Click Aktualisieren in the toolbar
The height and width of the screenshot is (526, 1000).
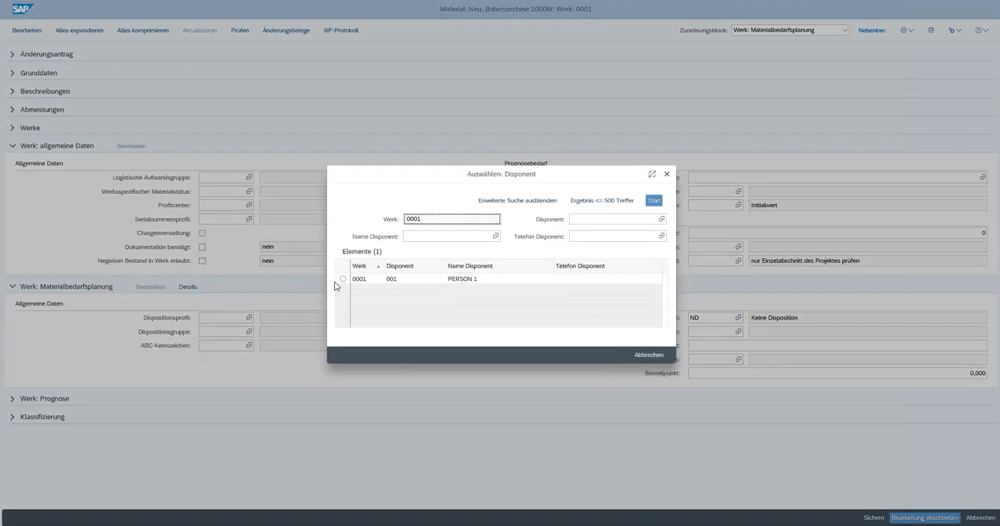(x=200, y=30)
